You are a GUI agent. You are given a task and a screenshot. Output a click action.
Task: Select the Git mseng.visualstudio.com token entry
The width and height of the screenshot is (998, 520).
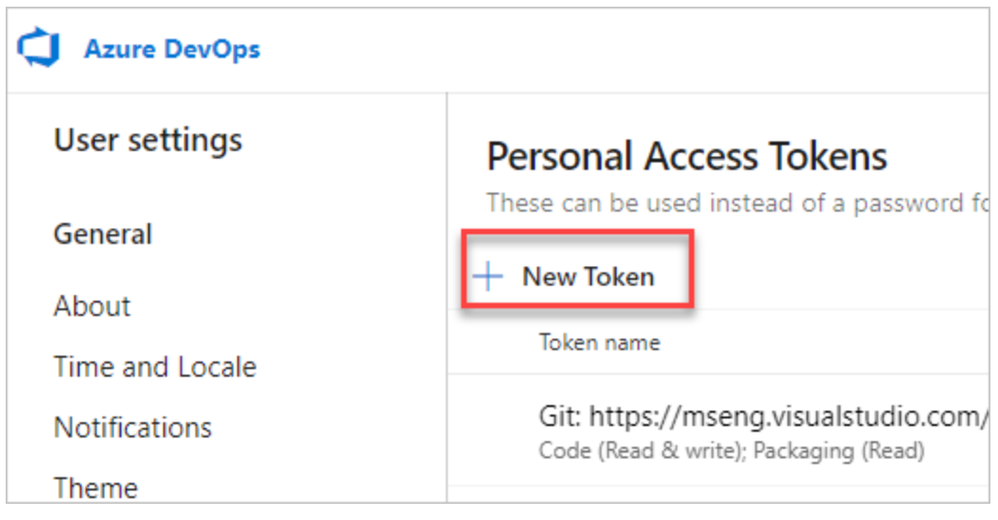tap(760, 415)
